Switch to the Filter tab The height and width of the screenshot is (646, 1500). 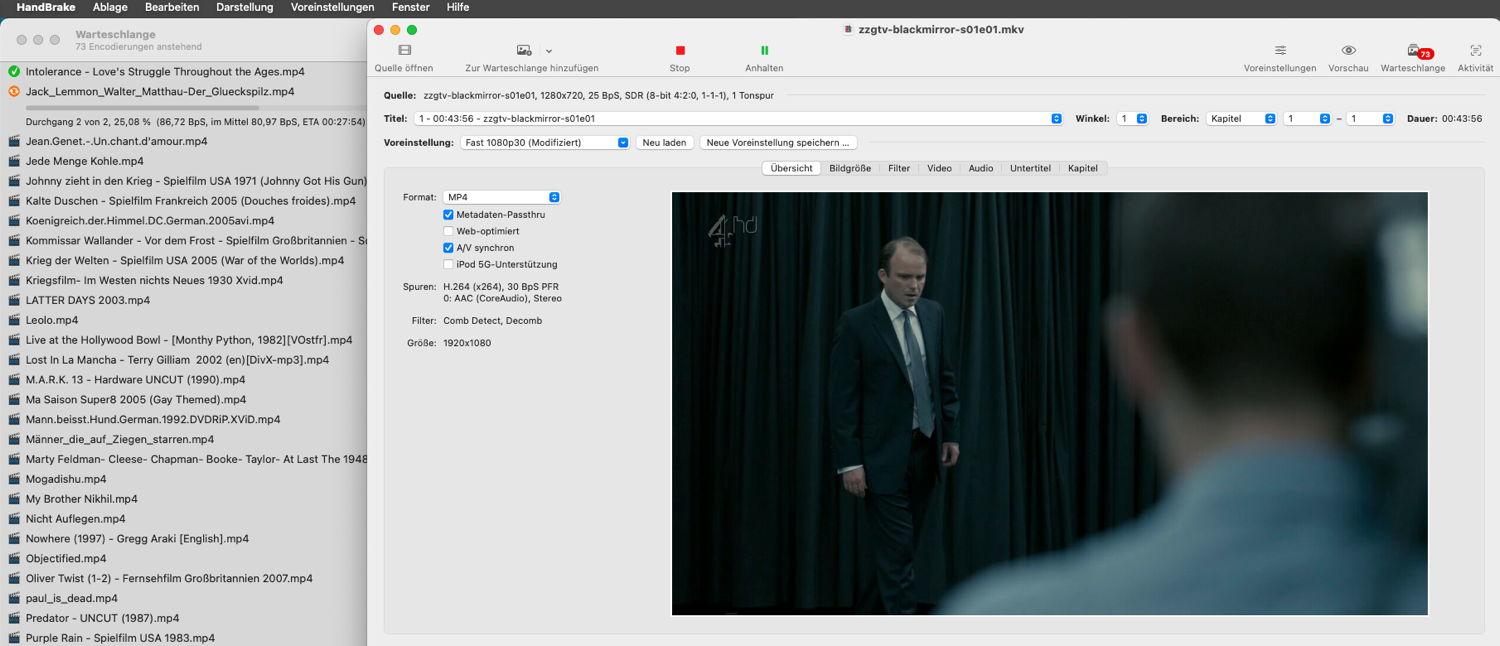pyautogui.click(x=899, y=168)
